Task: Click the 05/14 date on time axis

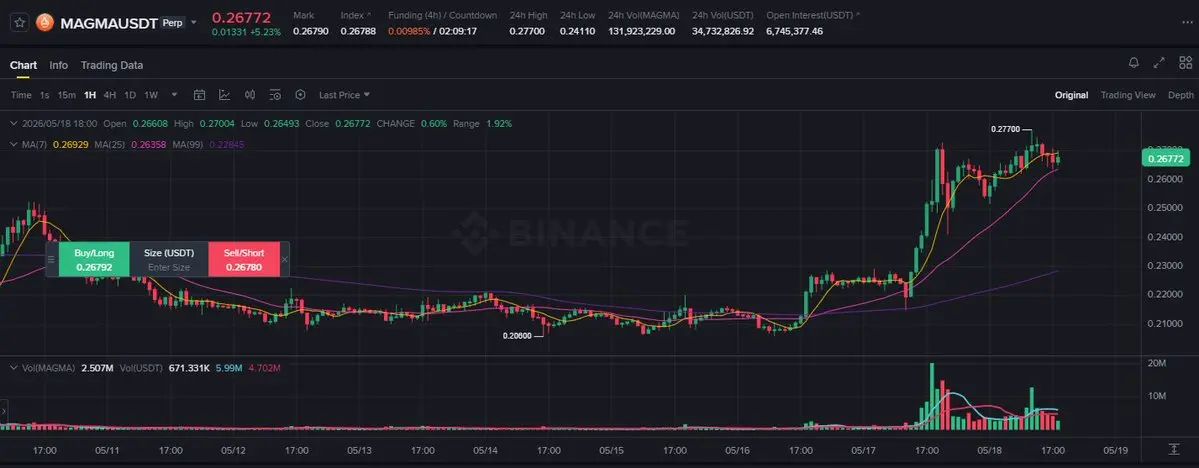Action: pyautogui.click(x=486, y=450)
